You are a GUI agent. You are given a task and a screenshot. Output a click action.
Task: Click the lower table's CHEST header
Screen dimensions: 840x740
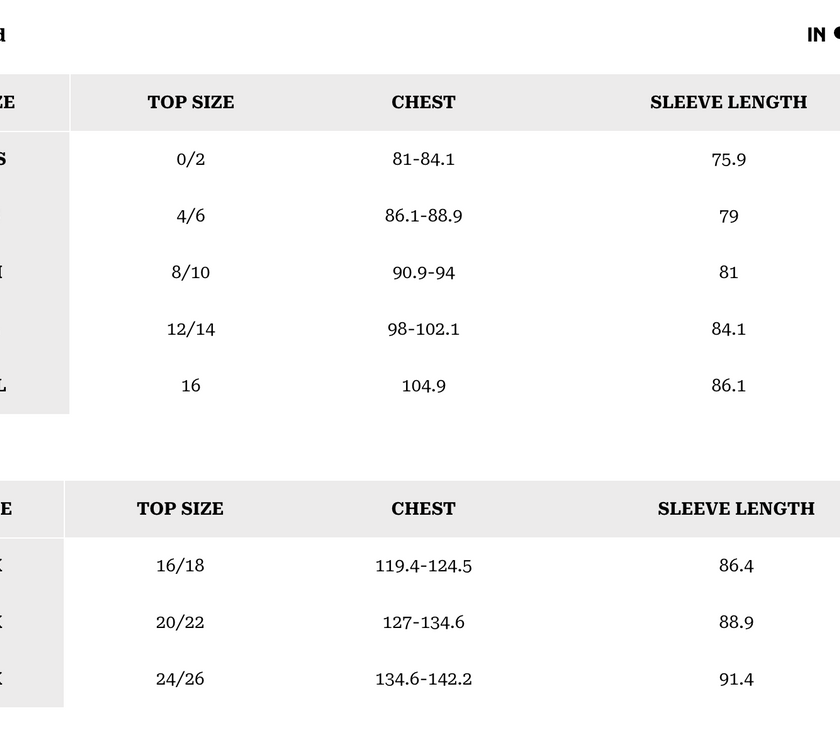coord(423,509)
